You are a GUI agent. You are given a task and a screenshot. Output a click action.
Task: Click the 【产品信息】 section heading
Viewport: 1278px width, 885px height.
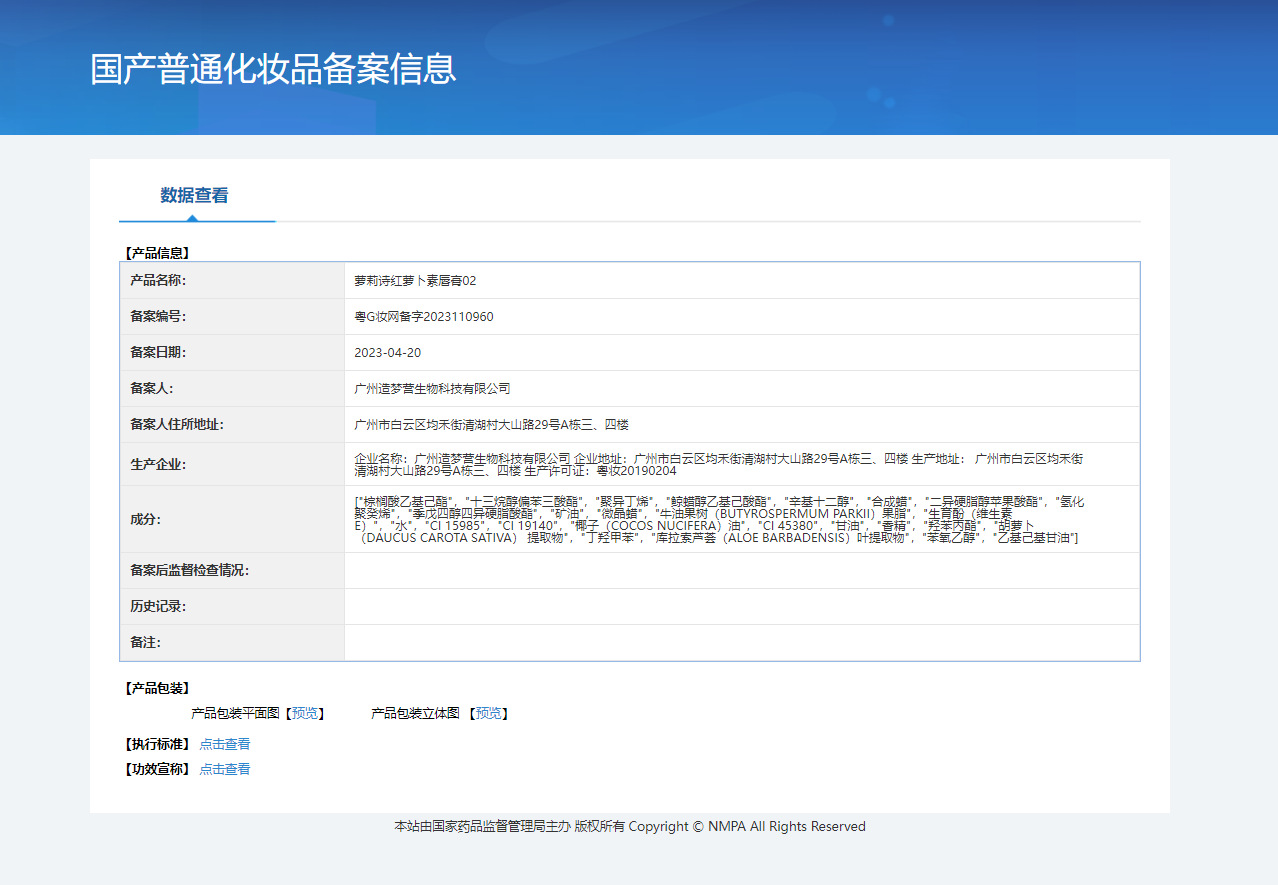(157, 253)
